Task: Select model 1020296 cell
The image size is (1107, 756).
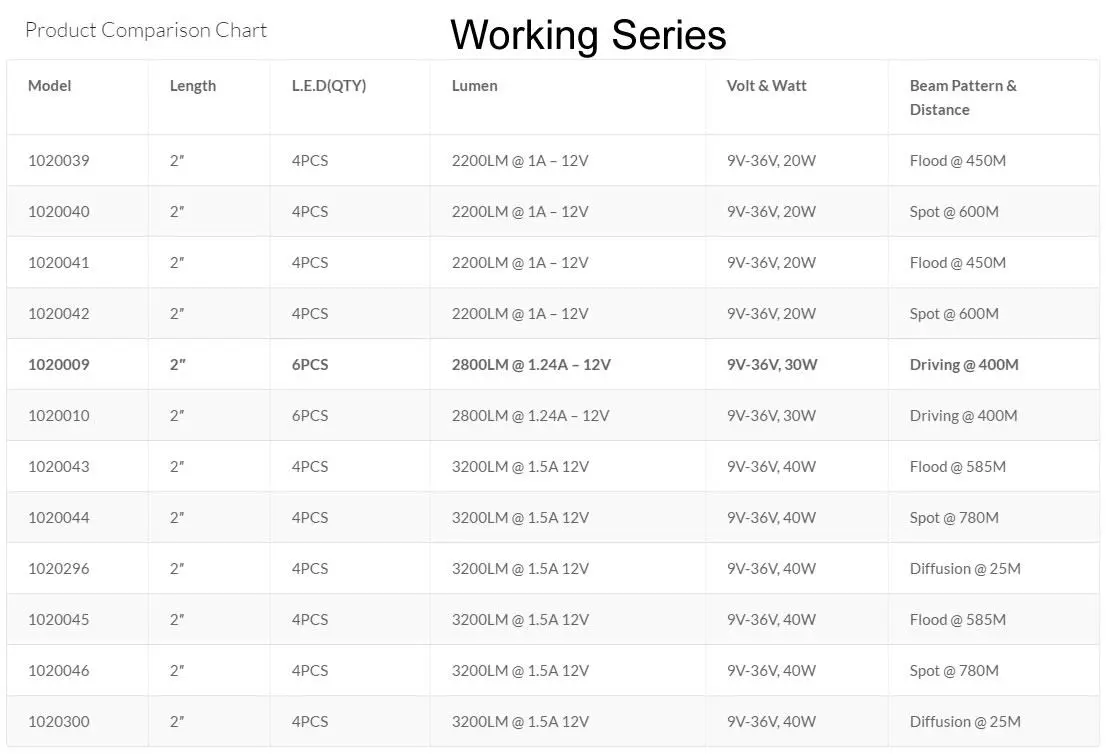Action: click(x=59, y=568)
